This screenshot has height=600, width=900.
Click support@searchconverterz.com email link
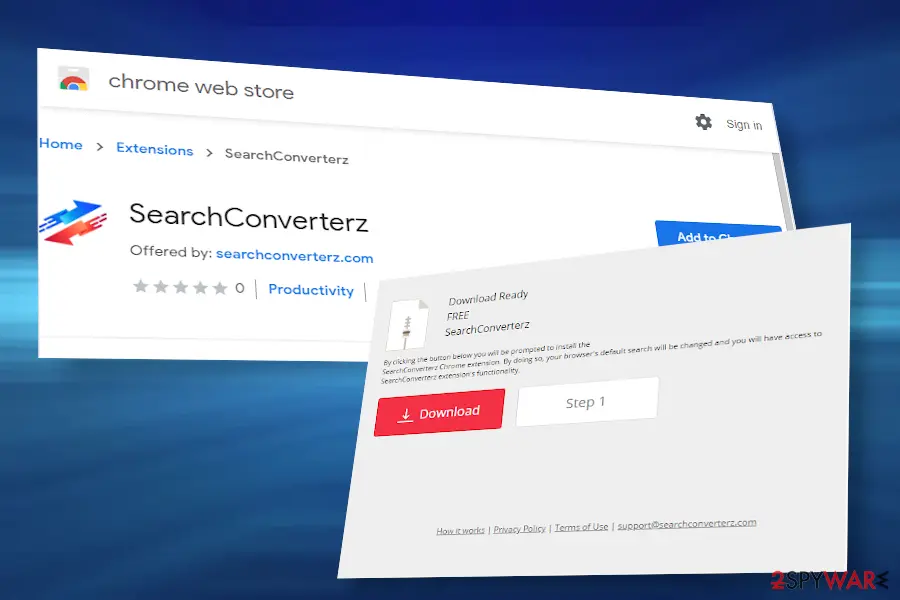pos(687,524)
